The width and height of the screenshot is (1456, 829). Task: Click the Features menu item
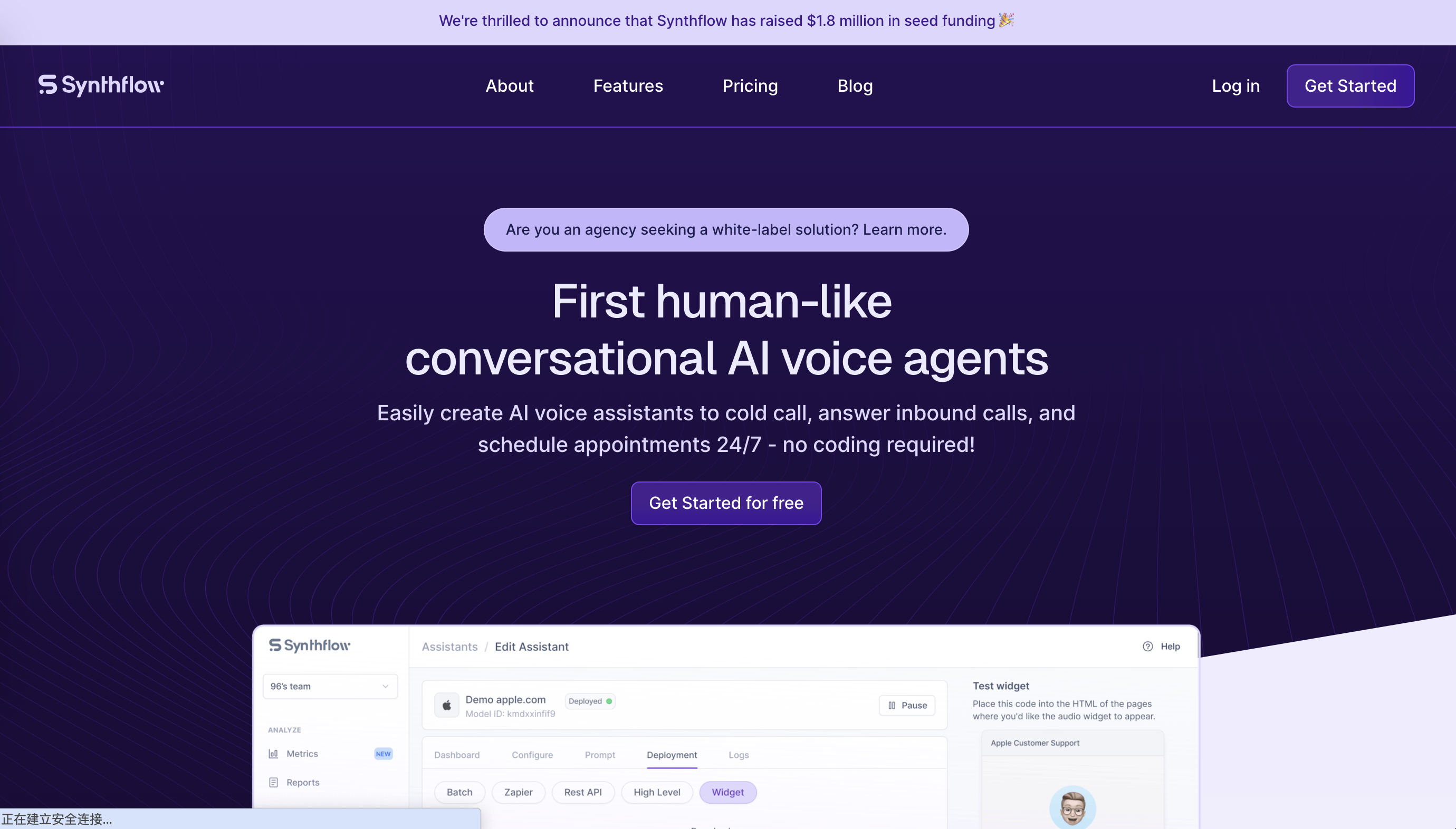click(628, 86)
